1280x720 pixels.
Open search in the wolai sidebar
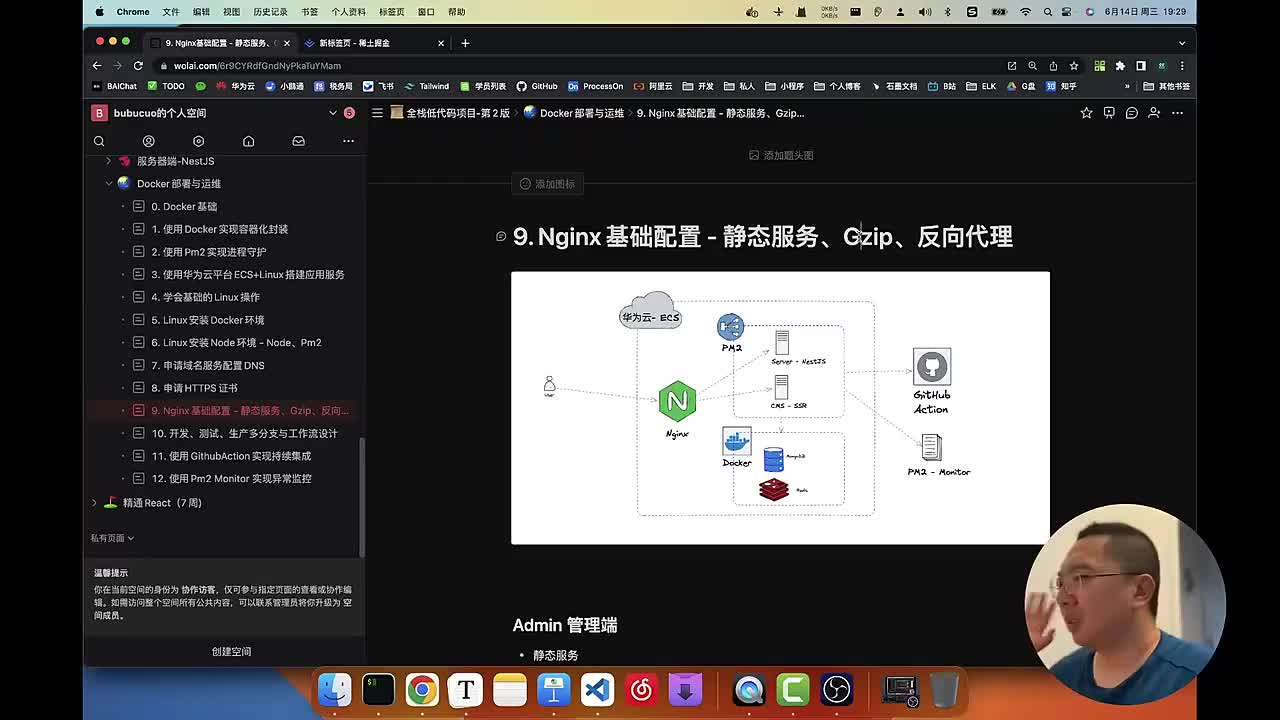click(99, 141)
